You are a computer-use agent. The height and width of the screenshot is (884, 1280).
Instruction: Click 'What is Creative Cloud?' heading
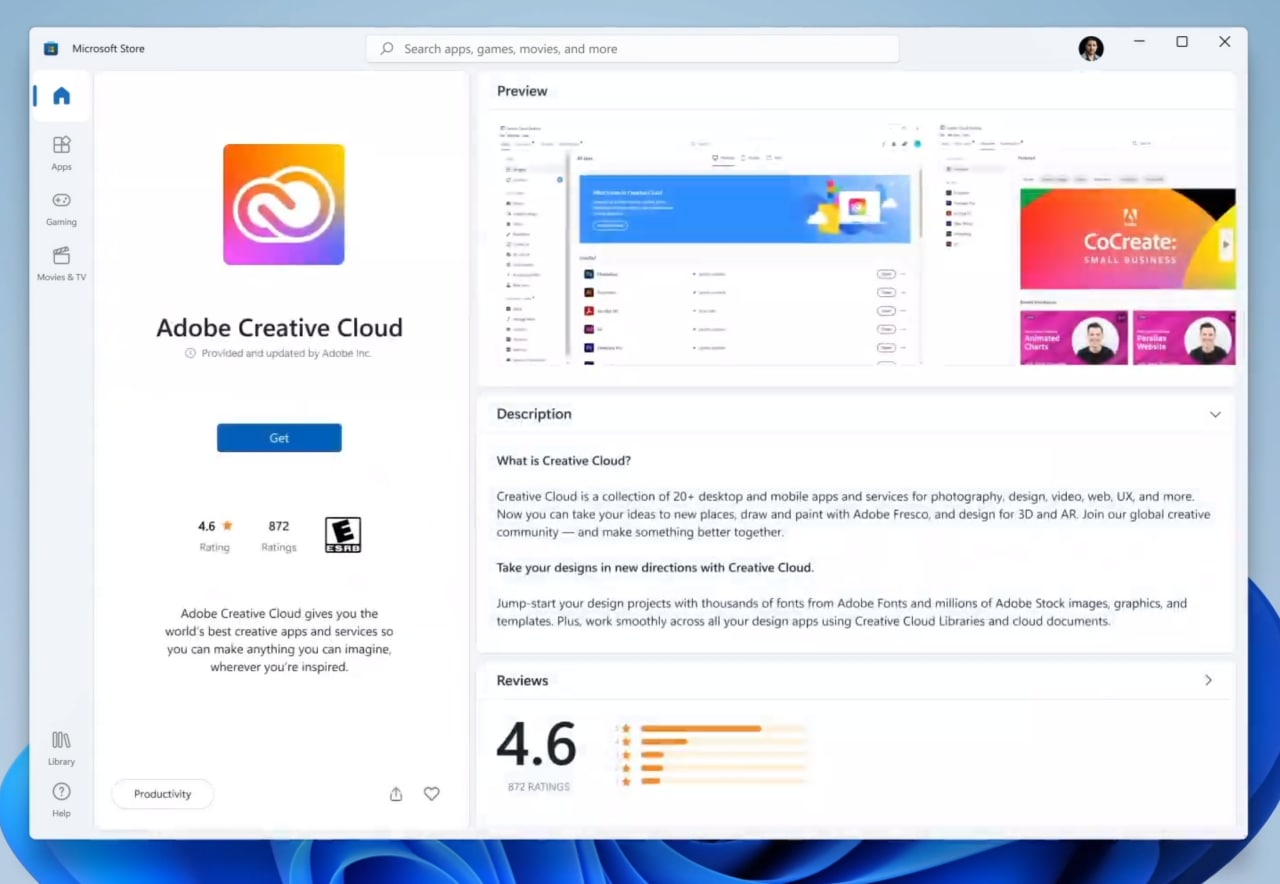[564, 461]
